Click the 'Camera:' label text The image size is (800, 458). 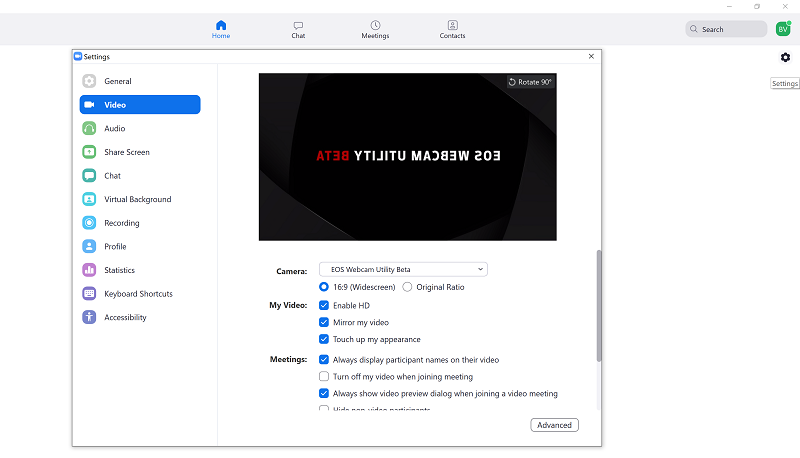point(292,271)
